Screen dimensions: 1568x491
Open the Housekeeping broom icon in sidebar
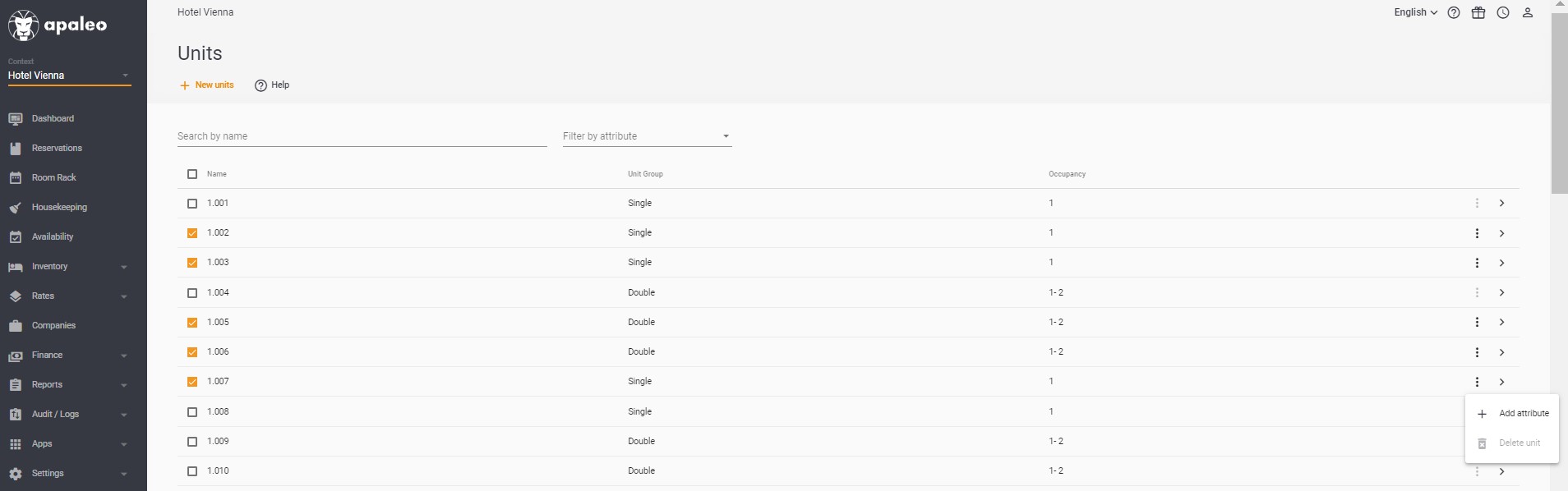tap(15, 208)
